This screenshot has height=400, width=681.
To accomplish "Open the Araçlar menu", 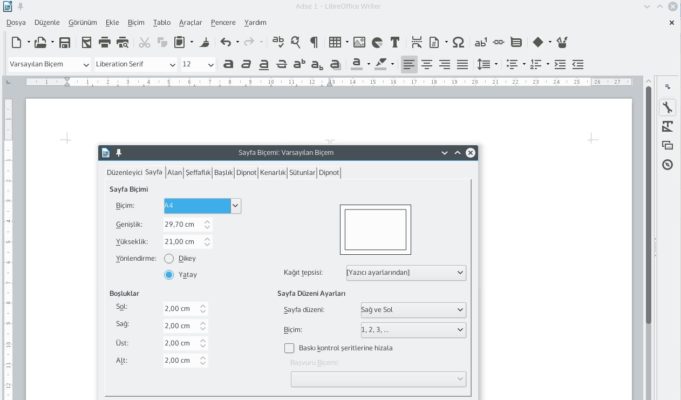I will coord(190,21).
